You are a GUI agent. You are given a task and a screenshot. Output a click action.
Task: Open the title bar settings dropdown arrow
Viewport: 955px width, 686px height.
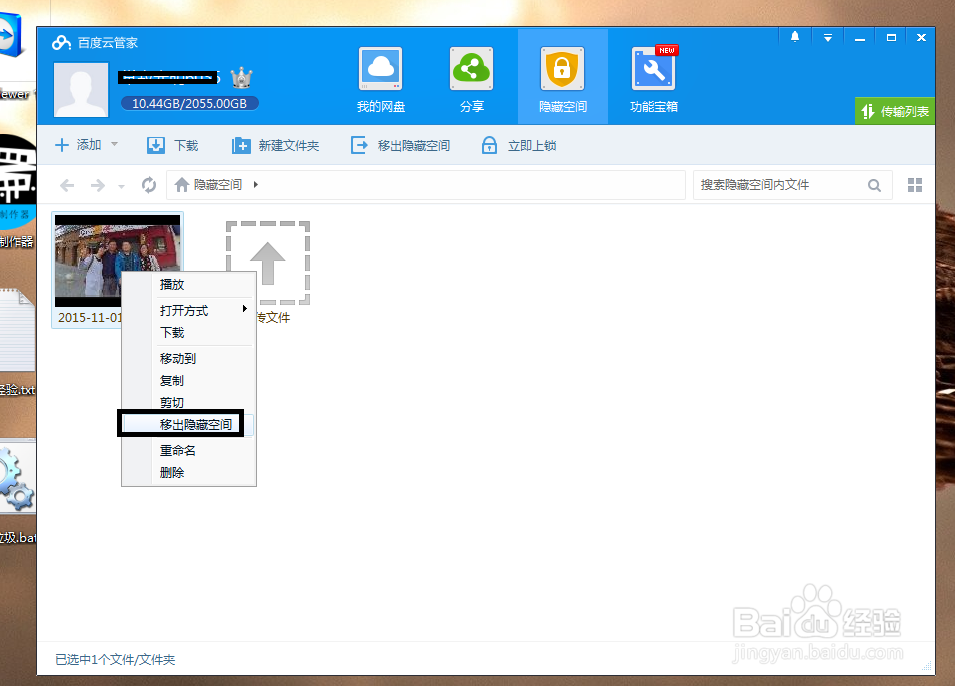click(826, 37)
